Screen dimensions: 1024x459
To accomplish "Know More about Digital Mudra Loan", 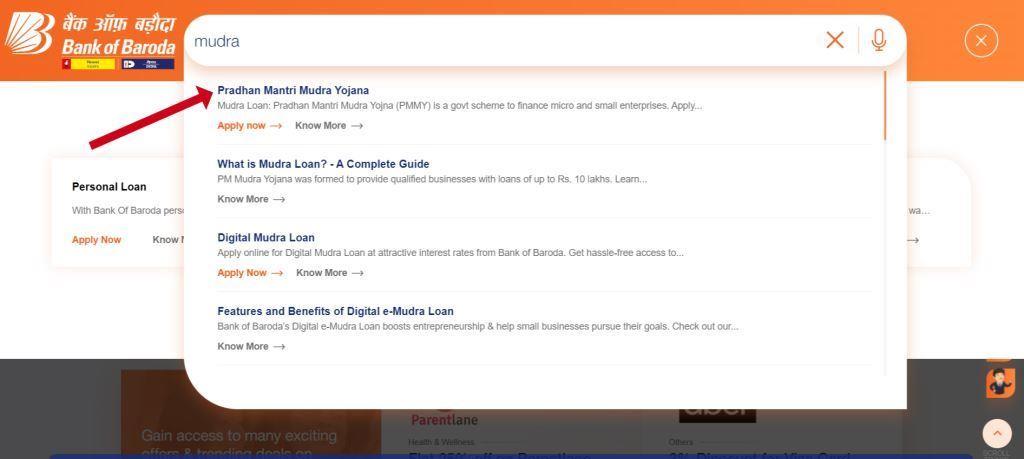I will point(330,273).
